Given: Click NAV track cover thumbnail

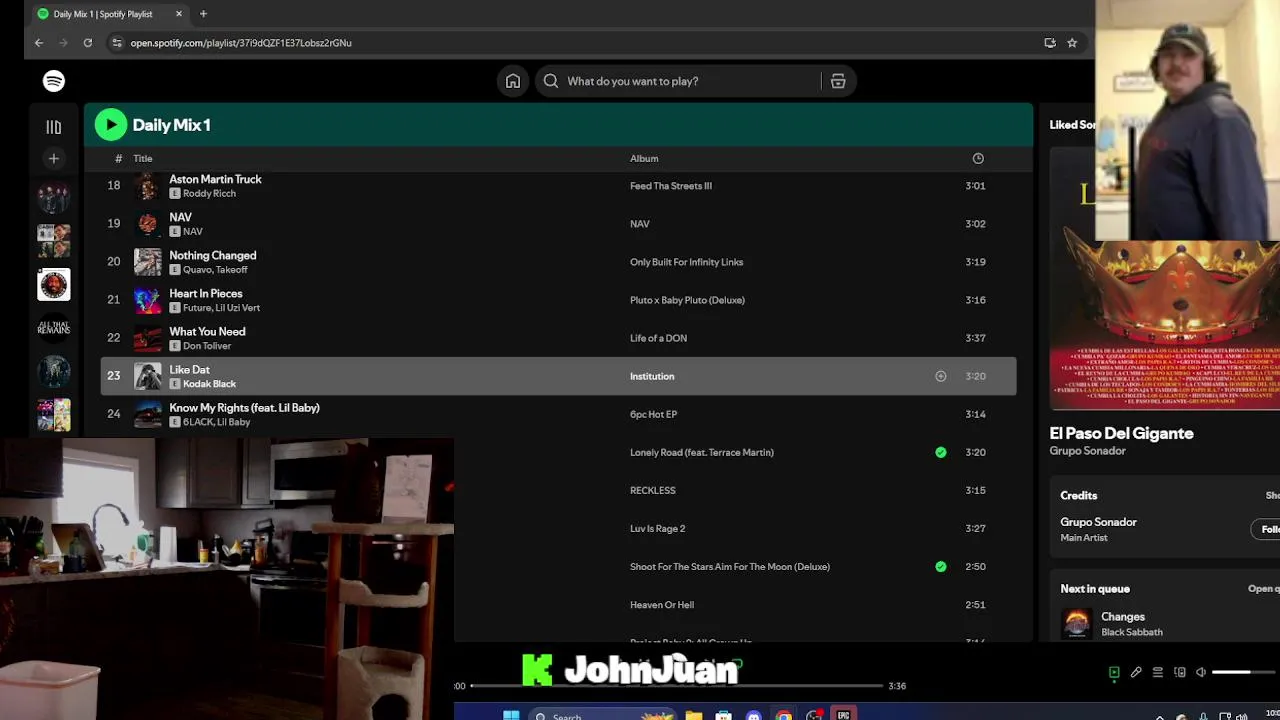Looking at the screenshot, I should tap(148, 224).
